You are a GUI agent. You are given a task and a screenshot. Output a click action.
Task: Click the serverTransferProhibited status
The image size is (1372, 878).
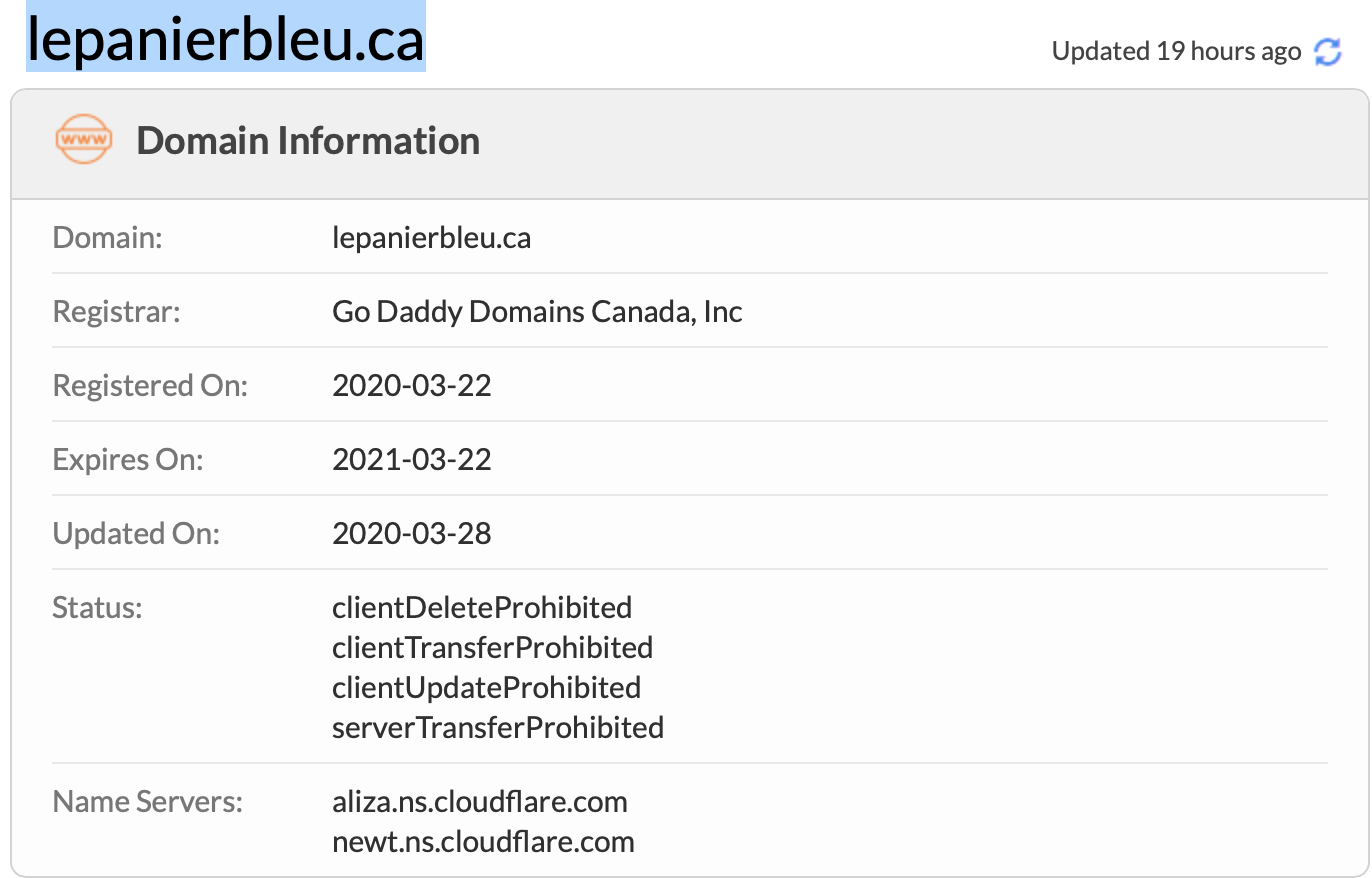[498, 728]
